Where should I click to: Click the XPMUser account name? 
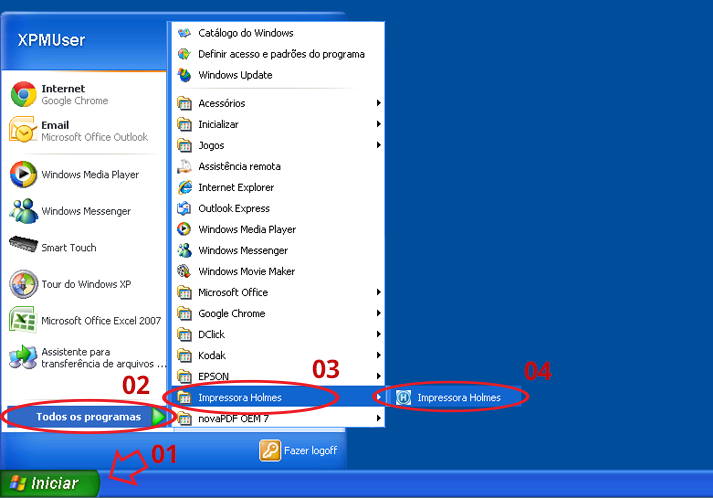(51, 40)
